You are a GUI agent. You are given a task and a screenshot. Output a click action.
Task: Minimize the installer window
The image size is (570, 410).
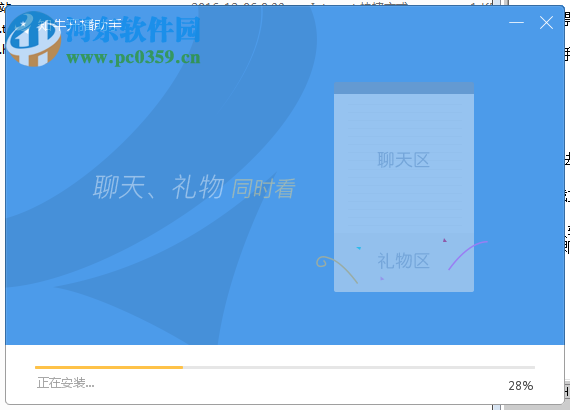516,23
